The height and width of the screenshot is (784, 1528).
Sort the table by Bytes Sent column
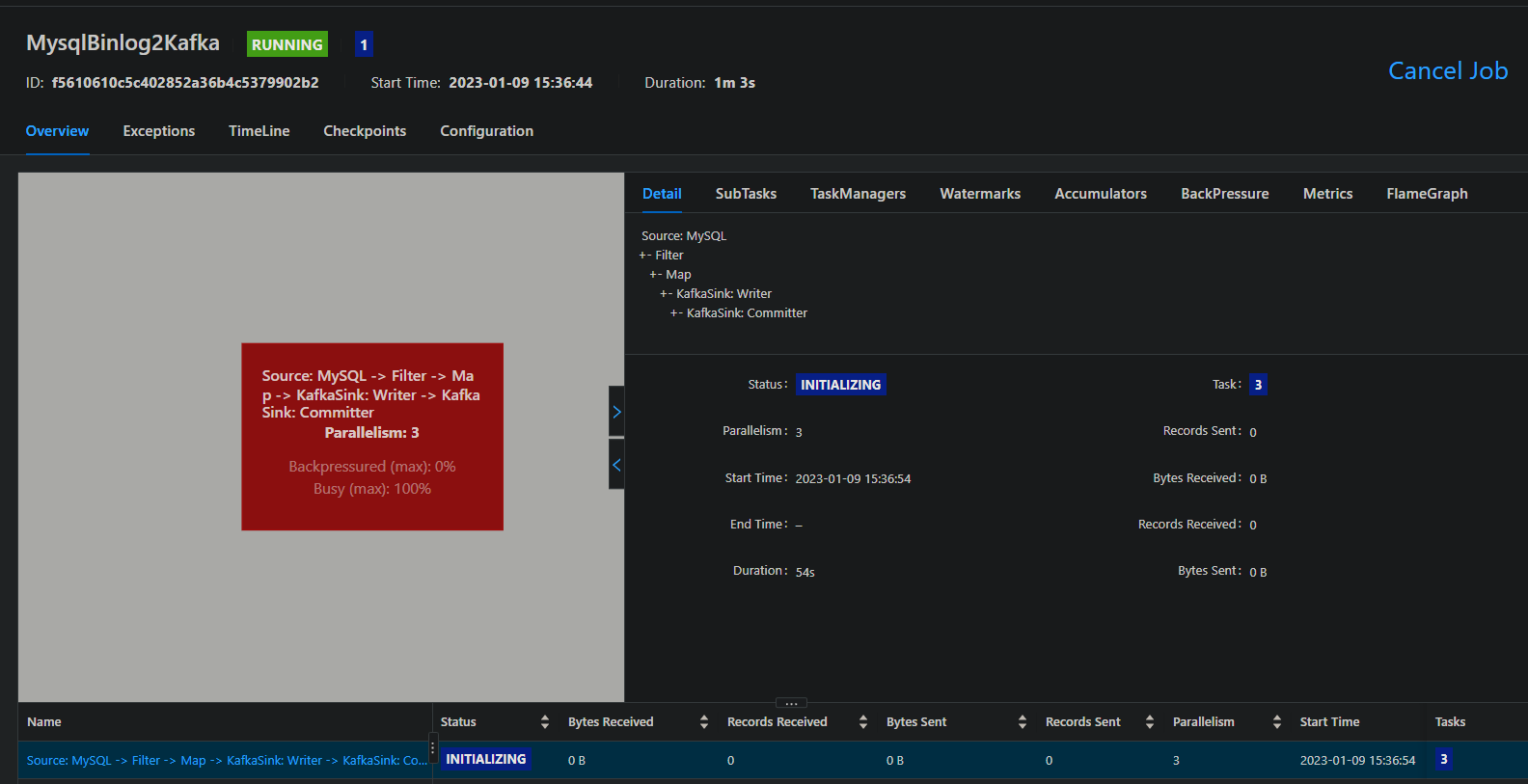click(1023, 722)
